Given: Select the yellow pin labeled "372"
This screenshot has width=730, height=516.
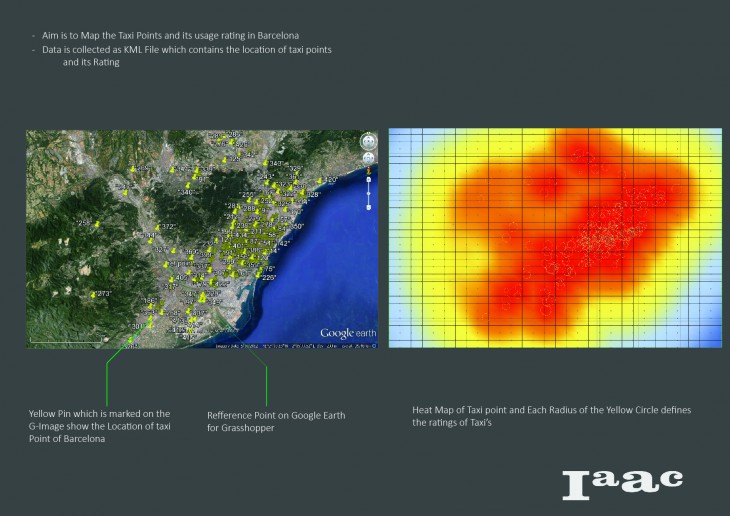Looking at the screenshot, I should [156, 228].
